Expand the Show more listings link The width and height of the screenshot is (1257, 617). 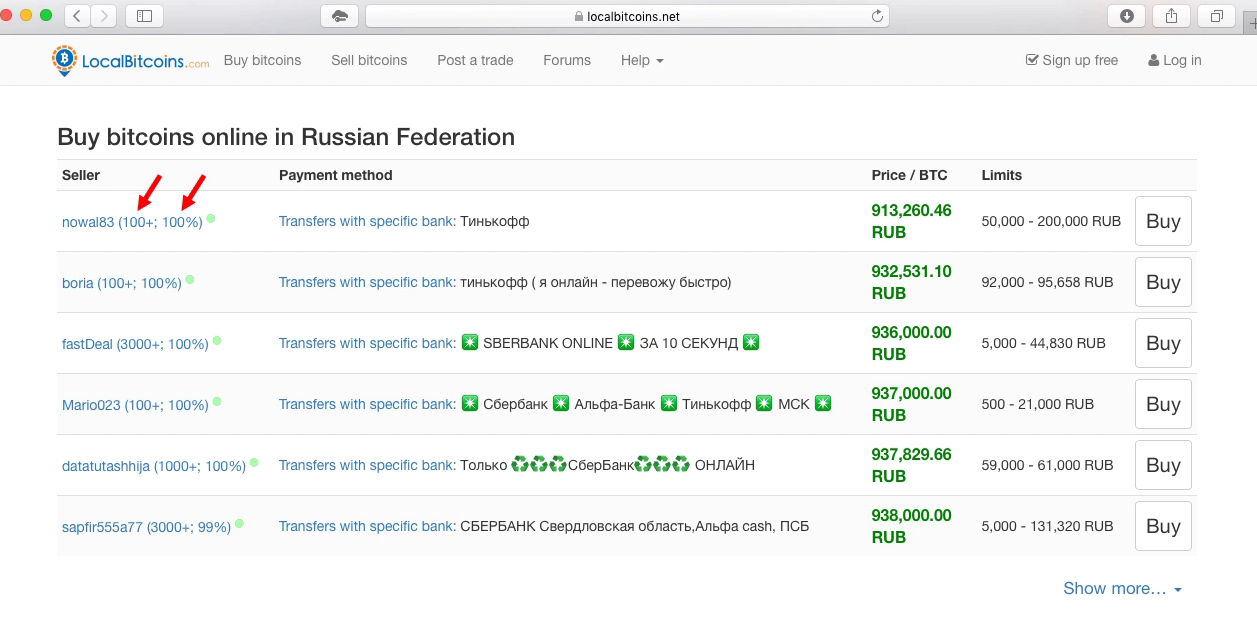point(1122,588)
